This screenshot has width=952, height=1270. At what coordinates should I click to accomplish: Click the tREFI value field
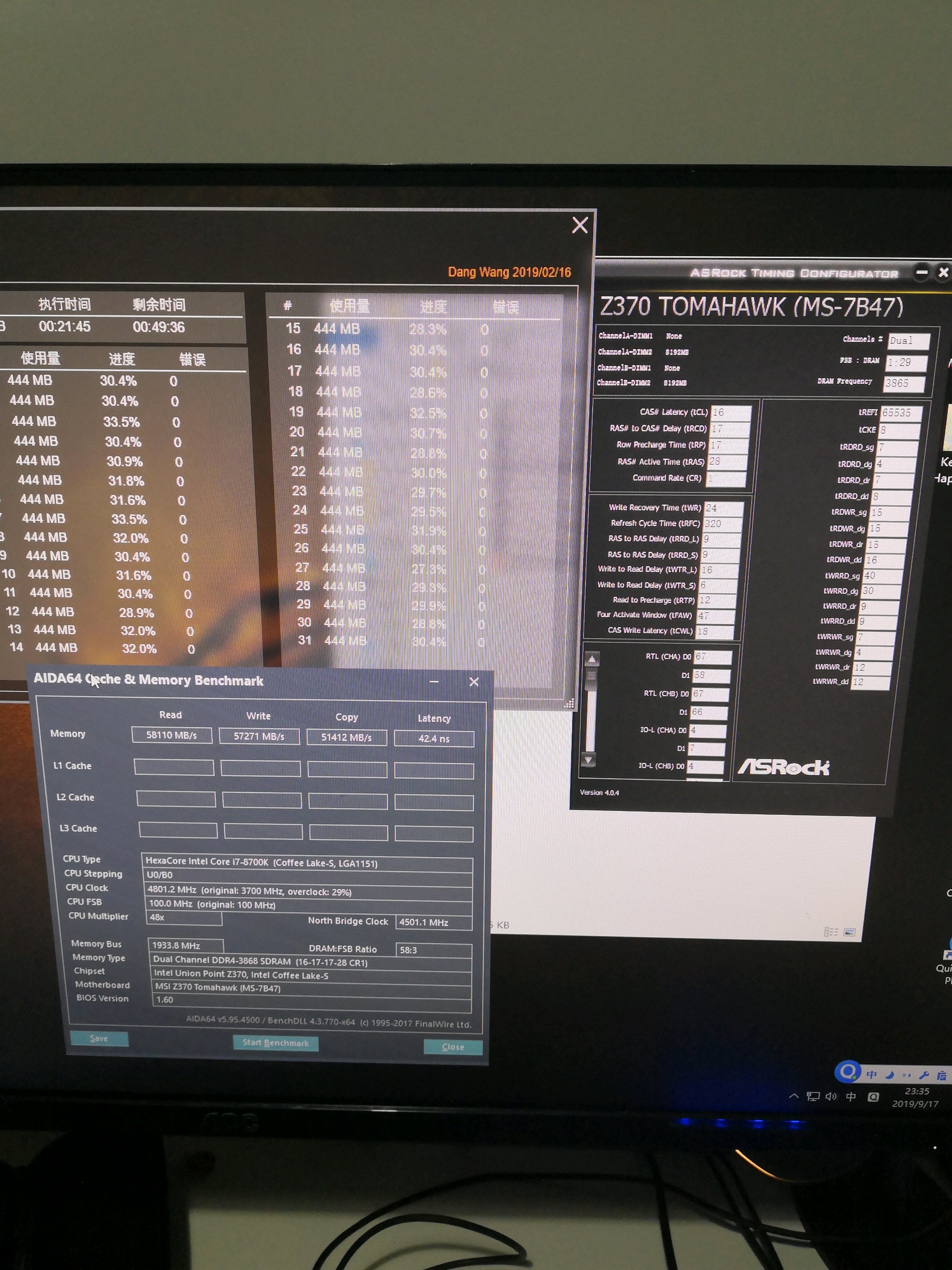pos(901,412)
